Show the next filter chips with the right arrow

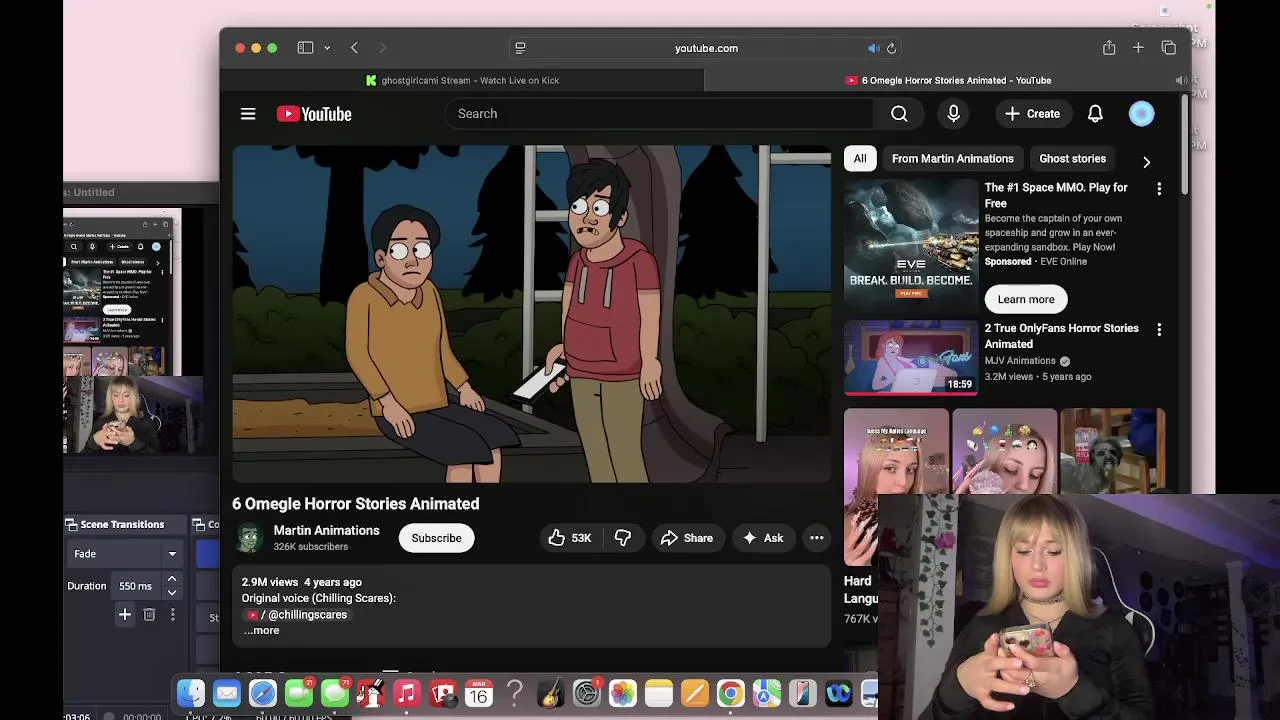[x=1146, y=161]
